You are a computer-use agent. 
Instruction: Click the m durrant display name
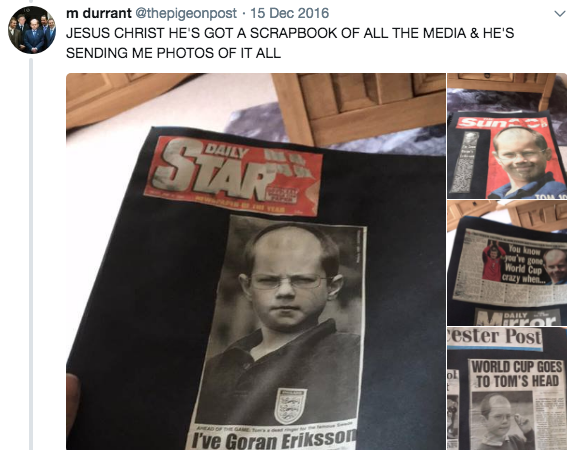point(99,13)
